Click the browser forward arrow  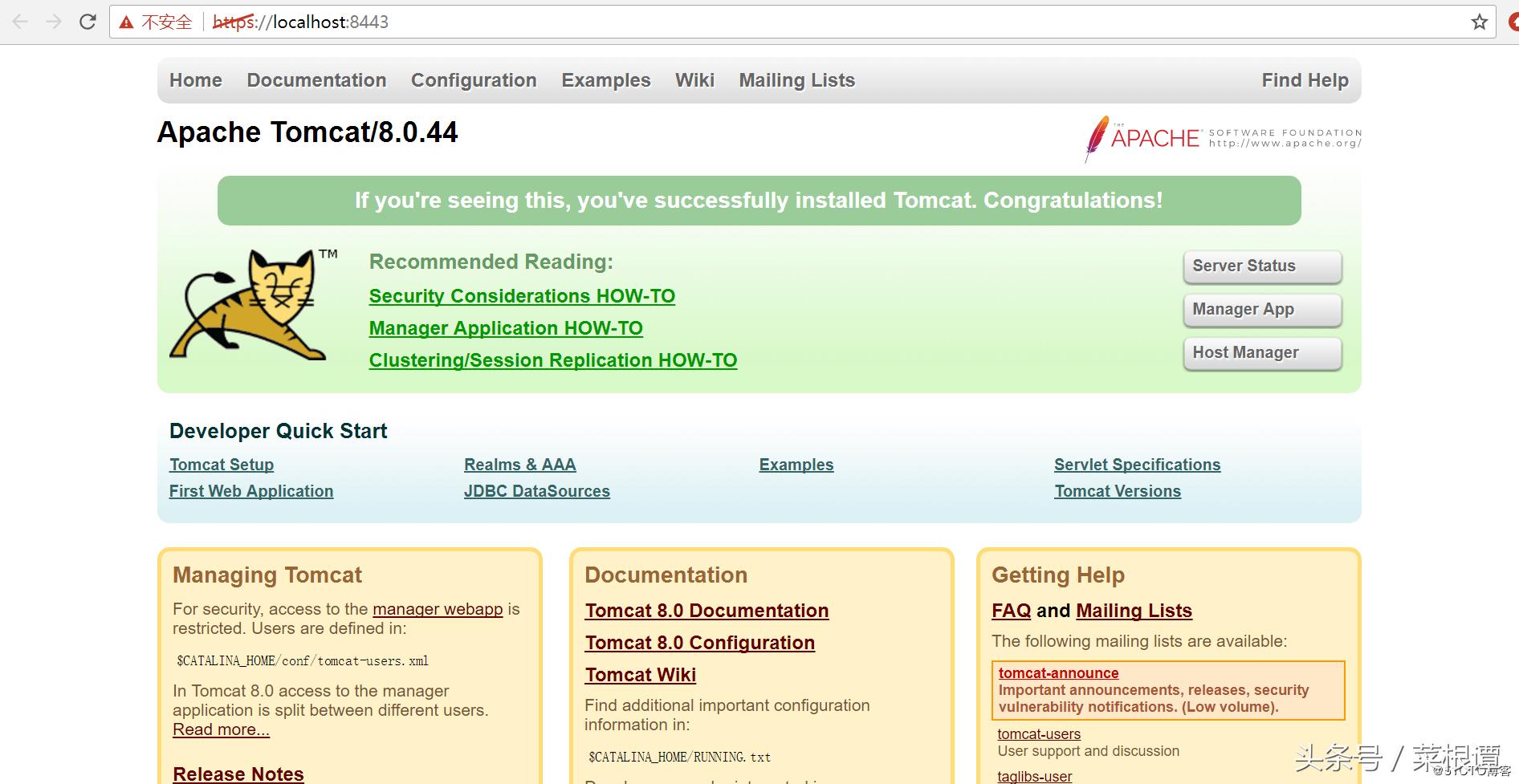point(54,22)
